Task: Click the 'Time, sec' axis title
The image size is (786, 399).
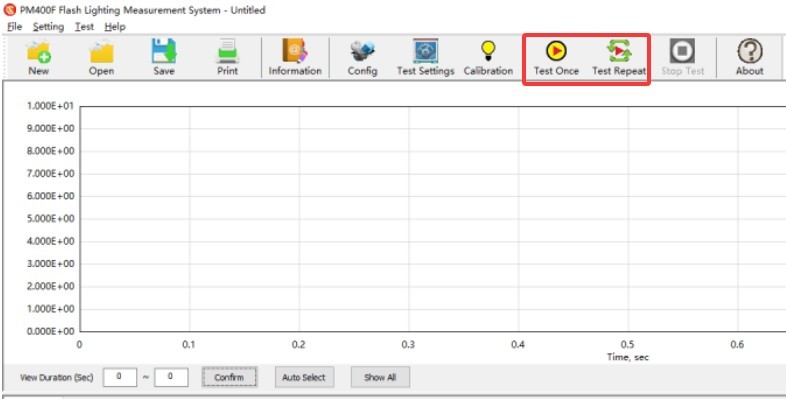Action: tap(628, 357)
